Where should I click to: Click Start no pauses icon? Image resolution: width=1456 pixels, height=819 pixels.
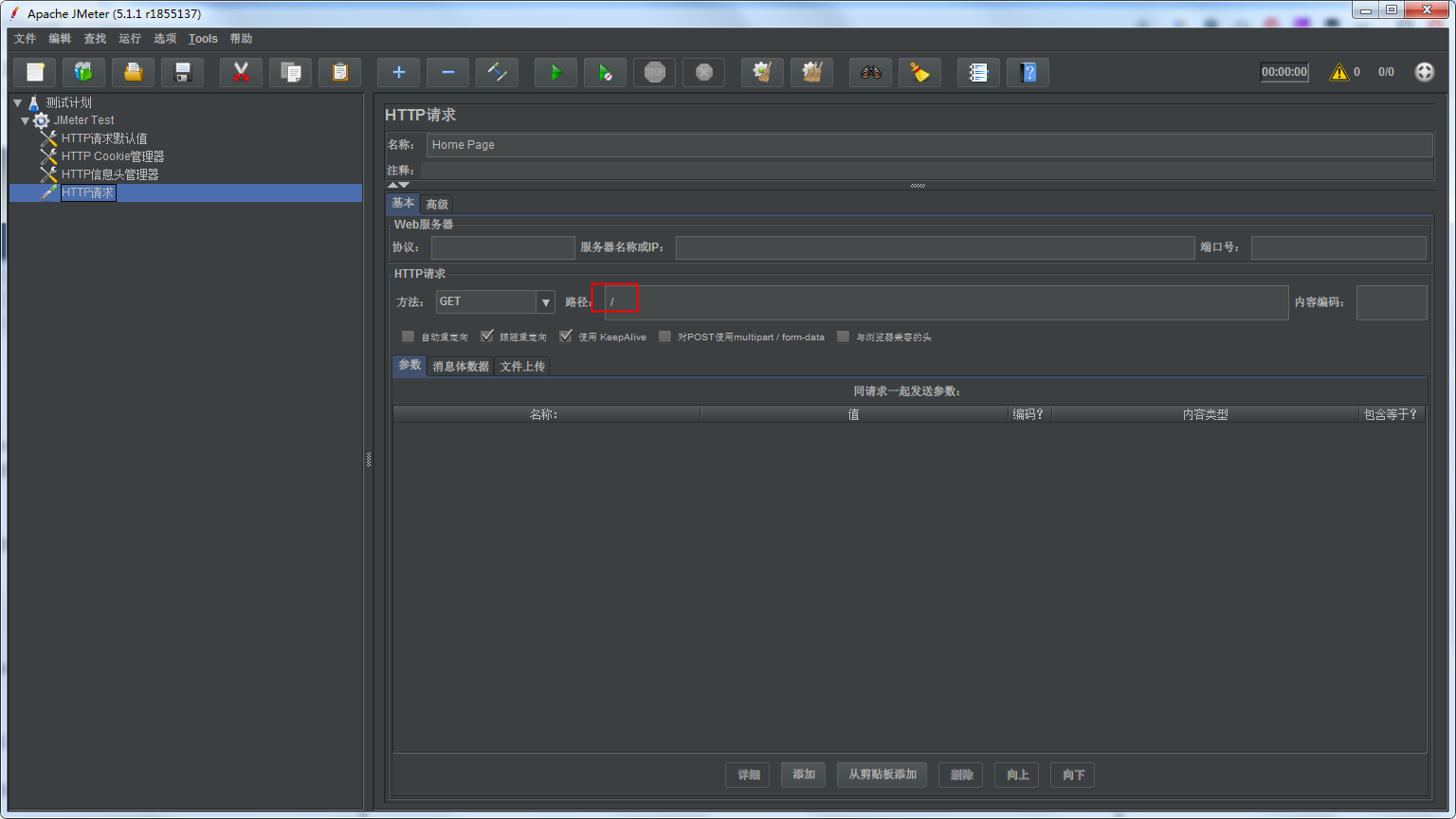[605, 72]
